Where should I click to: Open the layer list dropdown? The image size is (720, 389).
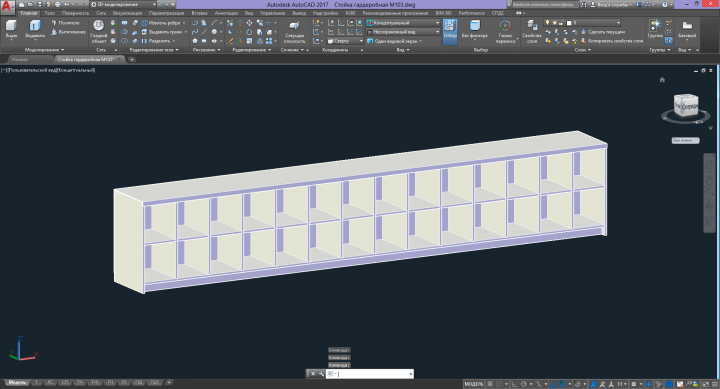coord(582,23)
